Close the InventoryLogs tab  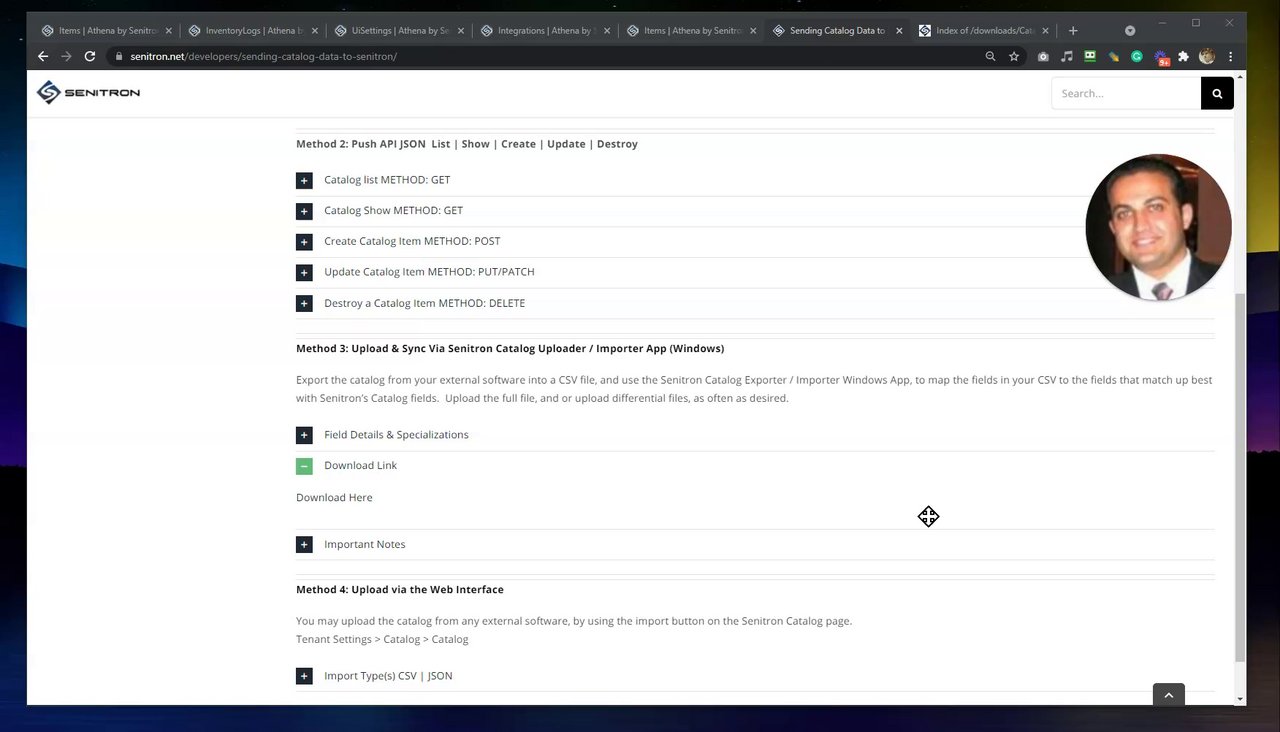click(314, 31)
